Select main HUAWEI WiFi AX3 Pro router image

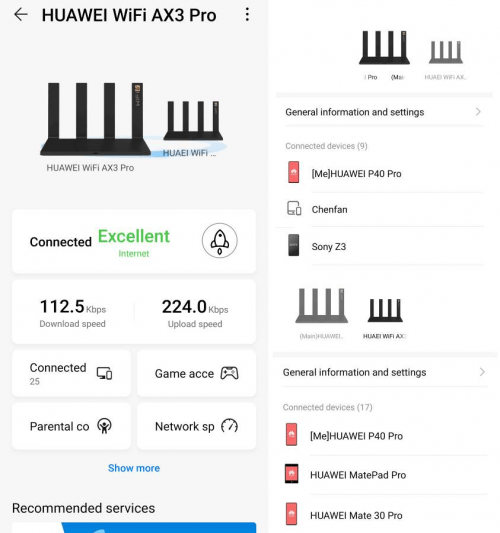[x=95, y=119]
